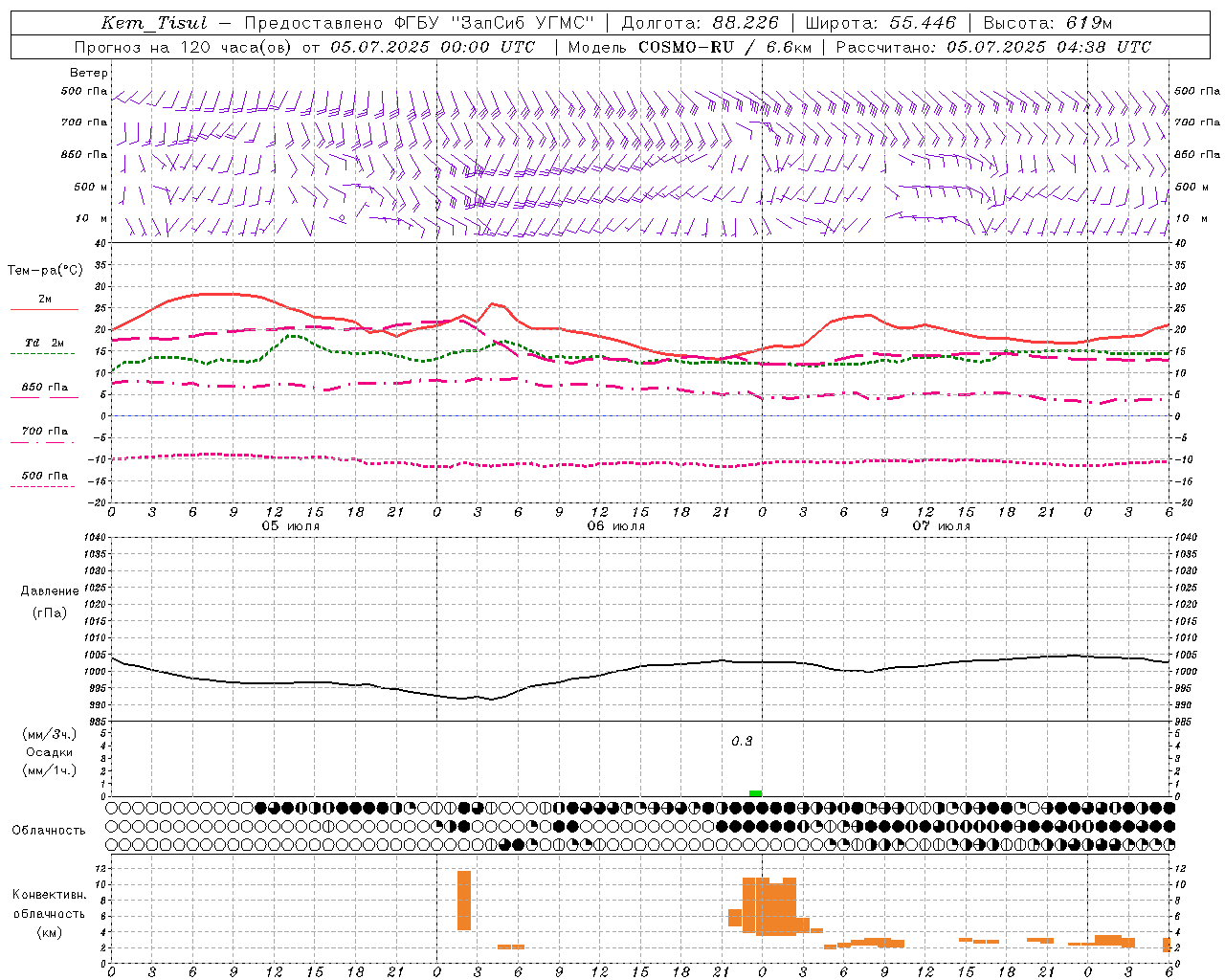Click the 07 июля date label

pos(942,526)
